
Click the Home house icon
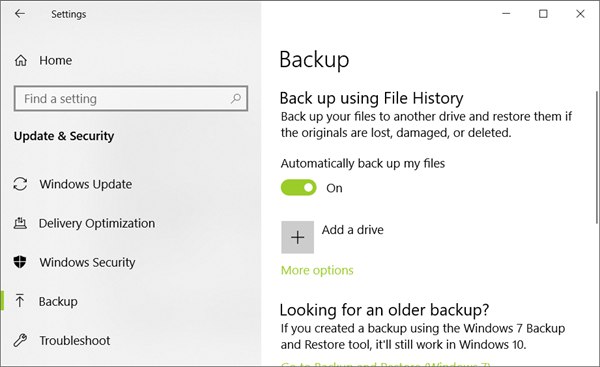[21, 60]
